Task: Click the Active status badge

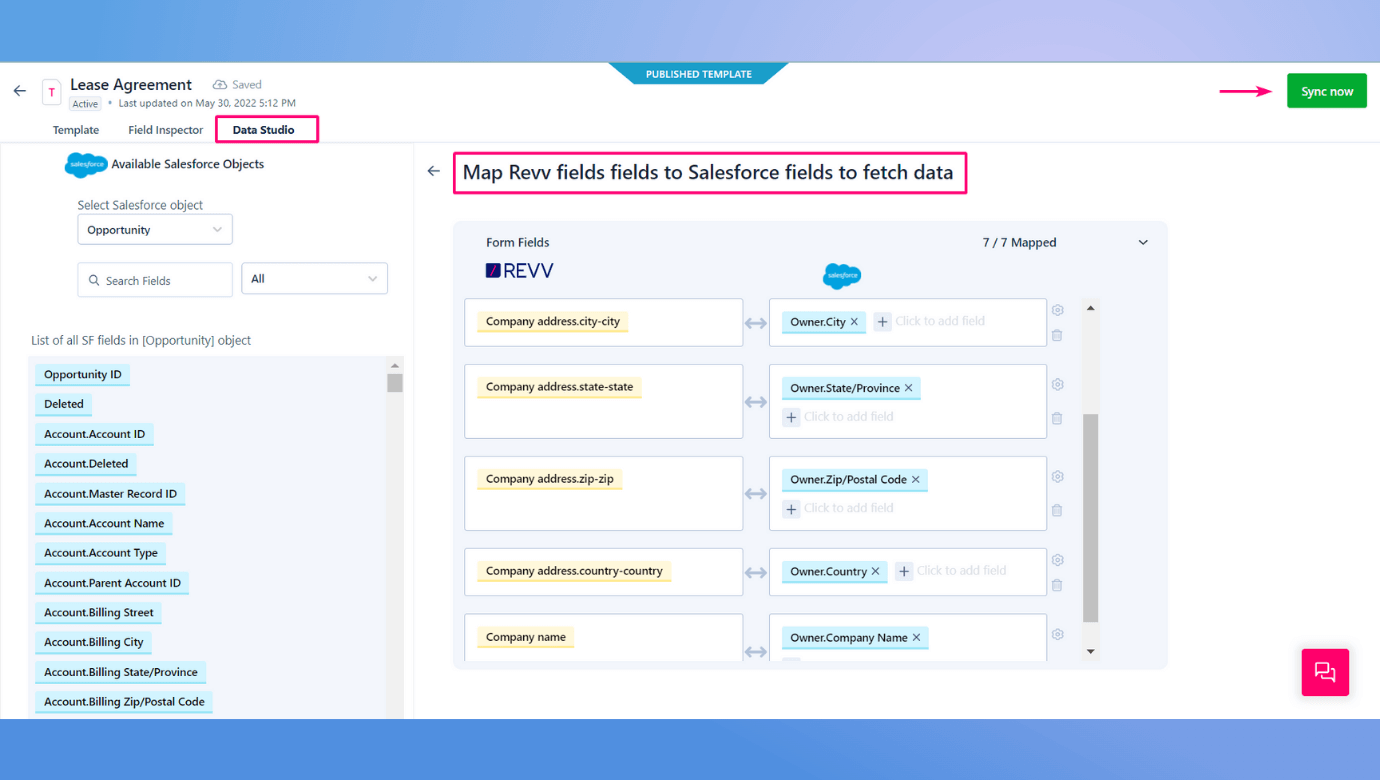Action: (x=86, y=104)
